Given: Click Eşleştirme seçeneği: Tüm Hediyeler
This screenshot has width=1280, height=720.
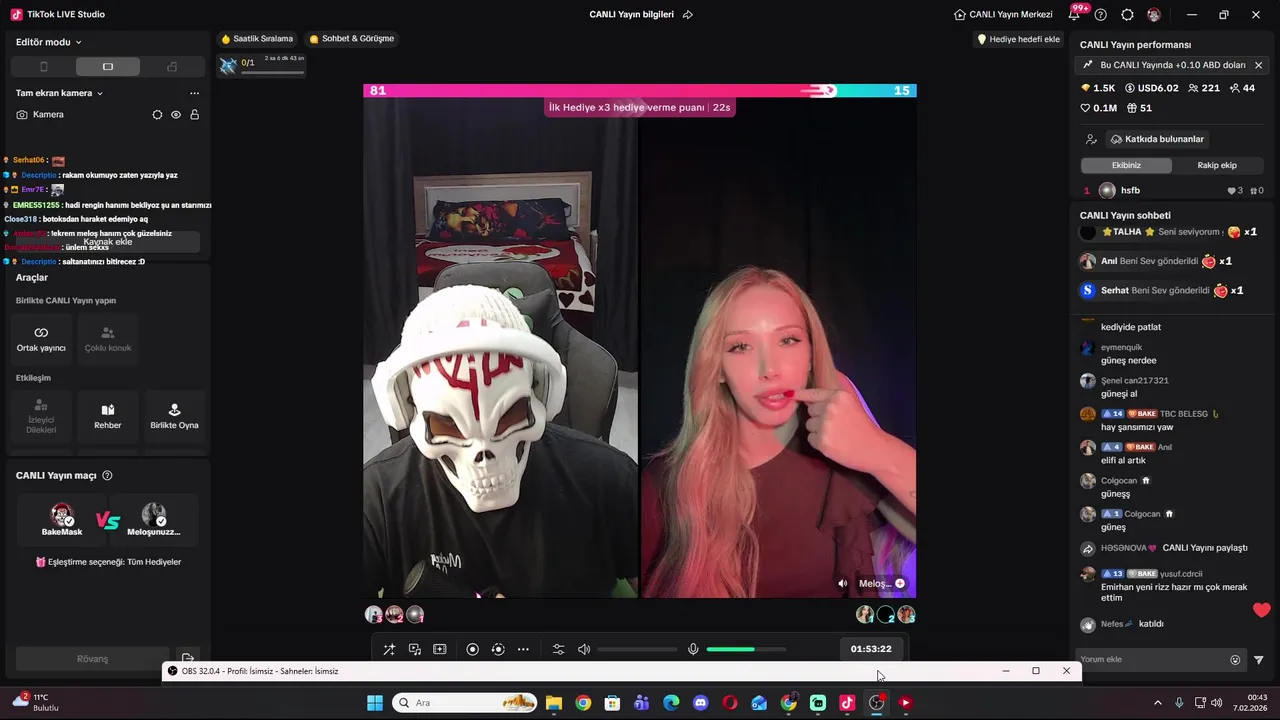Looking at the screenshot, I should tap(108, 562).
